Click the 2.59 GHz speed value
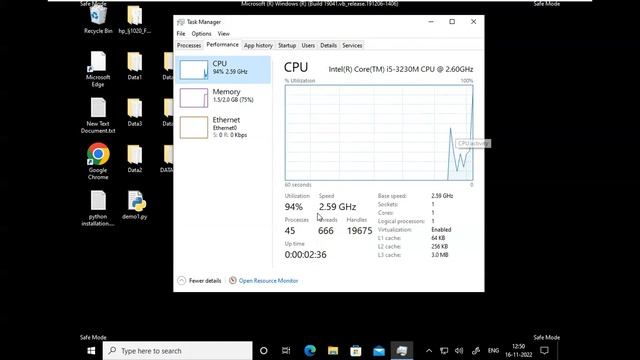Screen dimensions: 640x360 tap(338, 207)
